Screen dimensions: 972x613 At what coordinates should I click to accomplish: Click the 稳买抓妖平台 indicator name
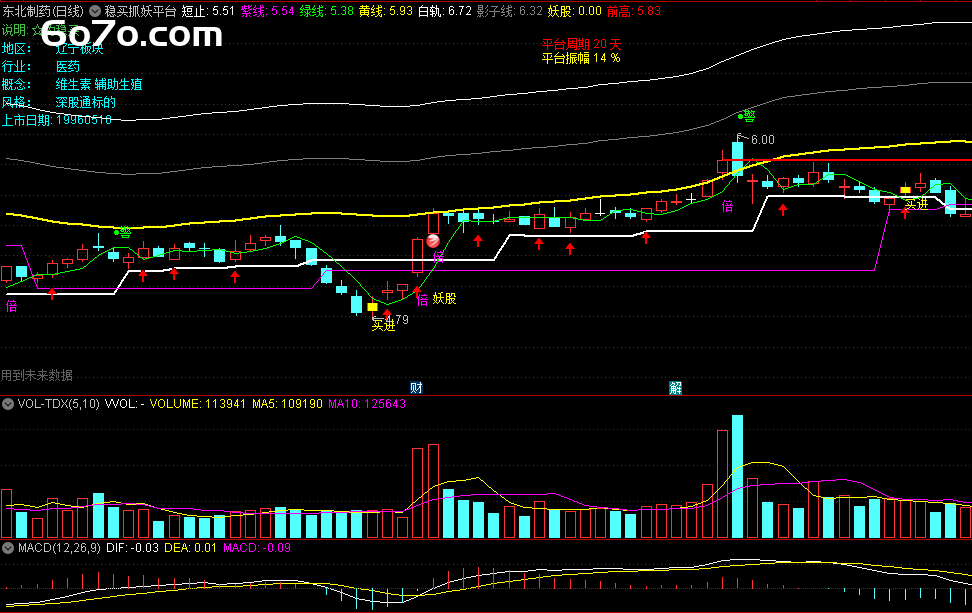[140, 11]
